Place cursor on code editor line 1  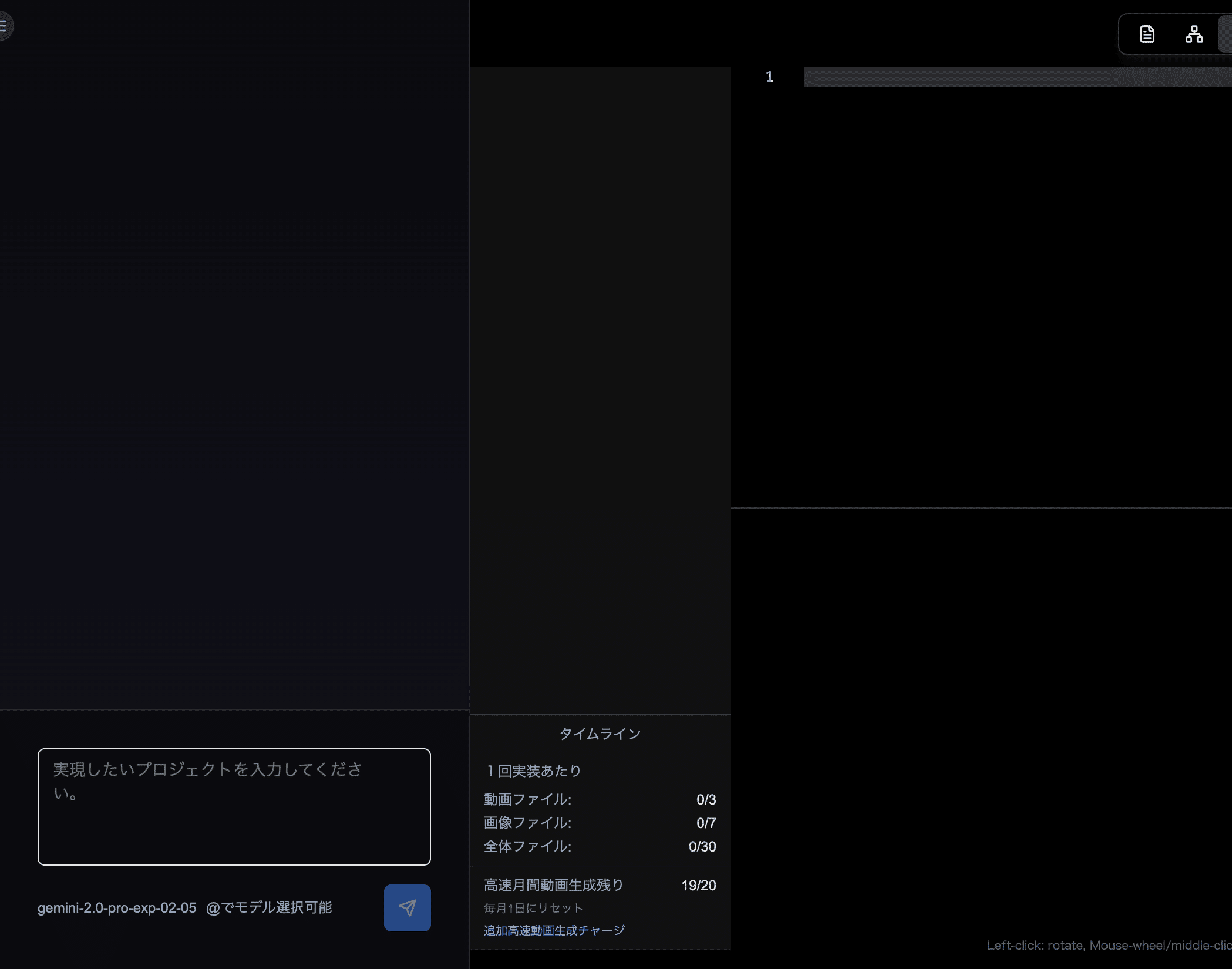(1016, 77)
